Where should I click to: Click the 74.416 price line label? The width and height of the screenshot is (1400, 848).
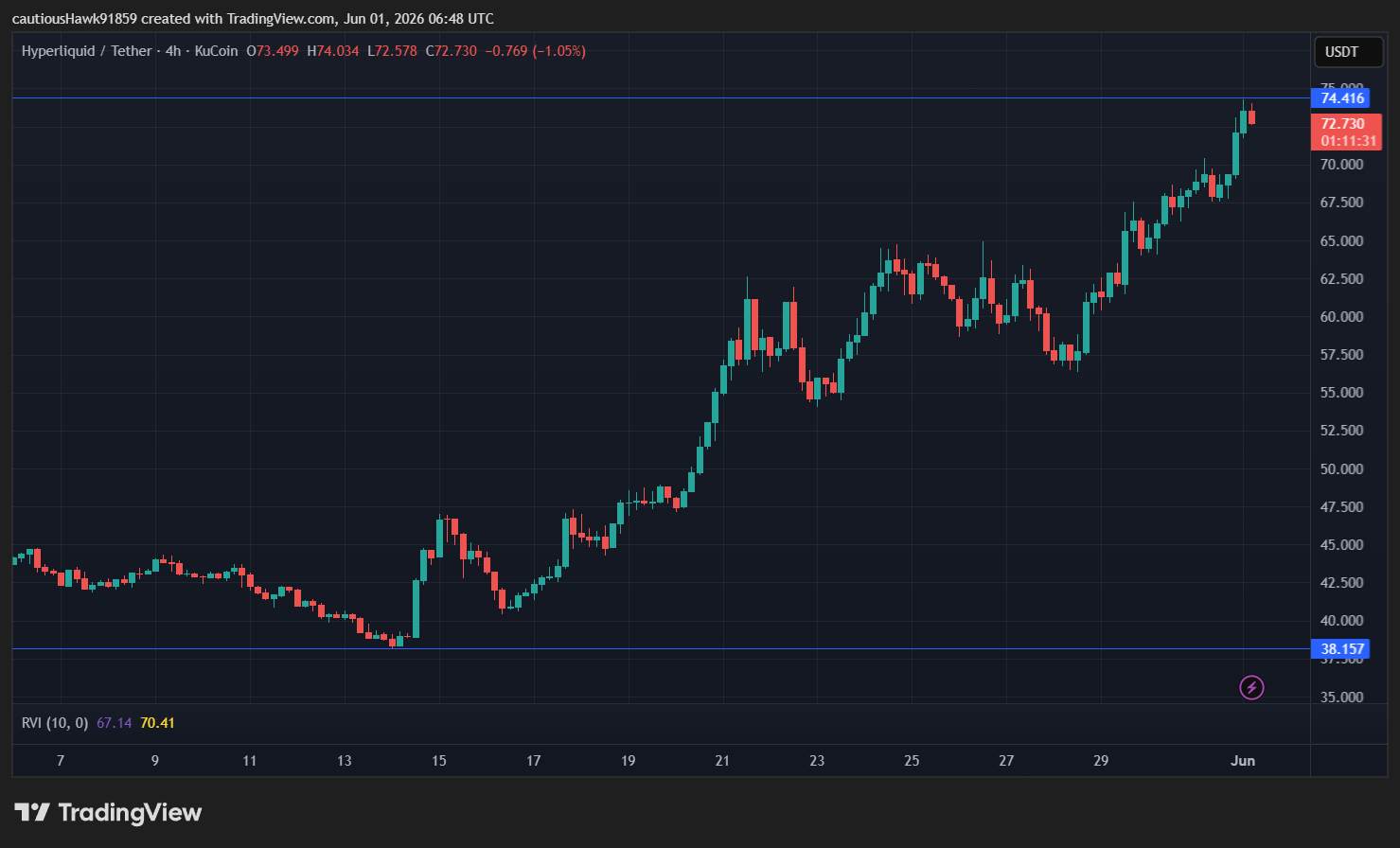pyautogui.click(x=1341, y=98)
